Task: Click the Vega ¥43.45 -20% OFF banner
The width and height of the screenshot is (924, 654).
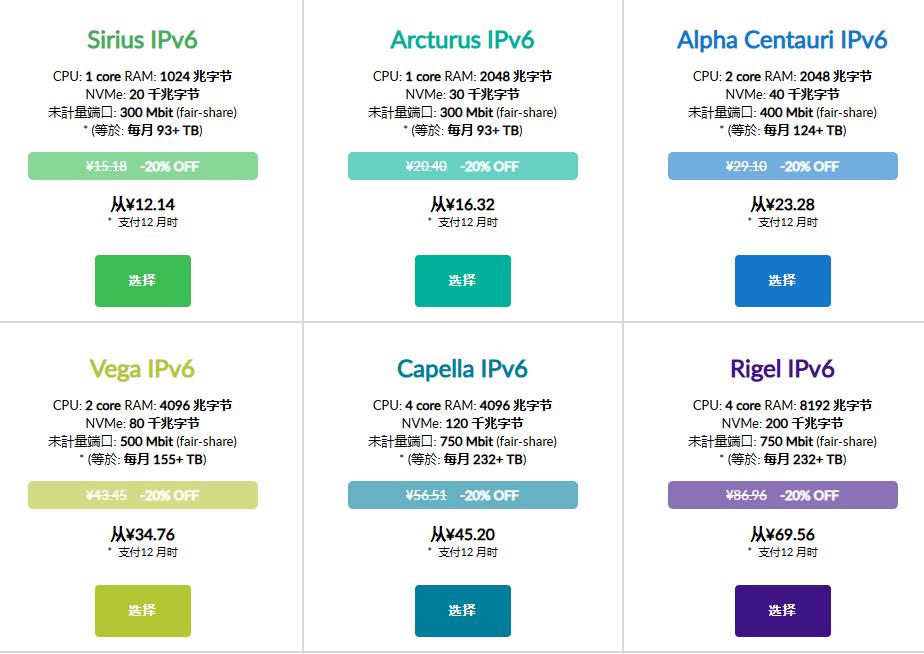Action: 142,495
